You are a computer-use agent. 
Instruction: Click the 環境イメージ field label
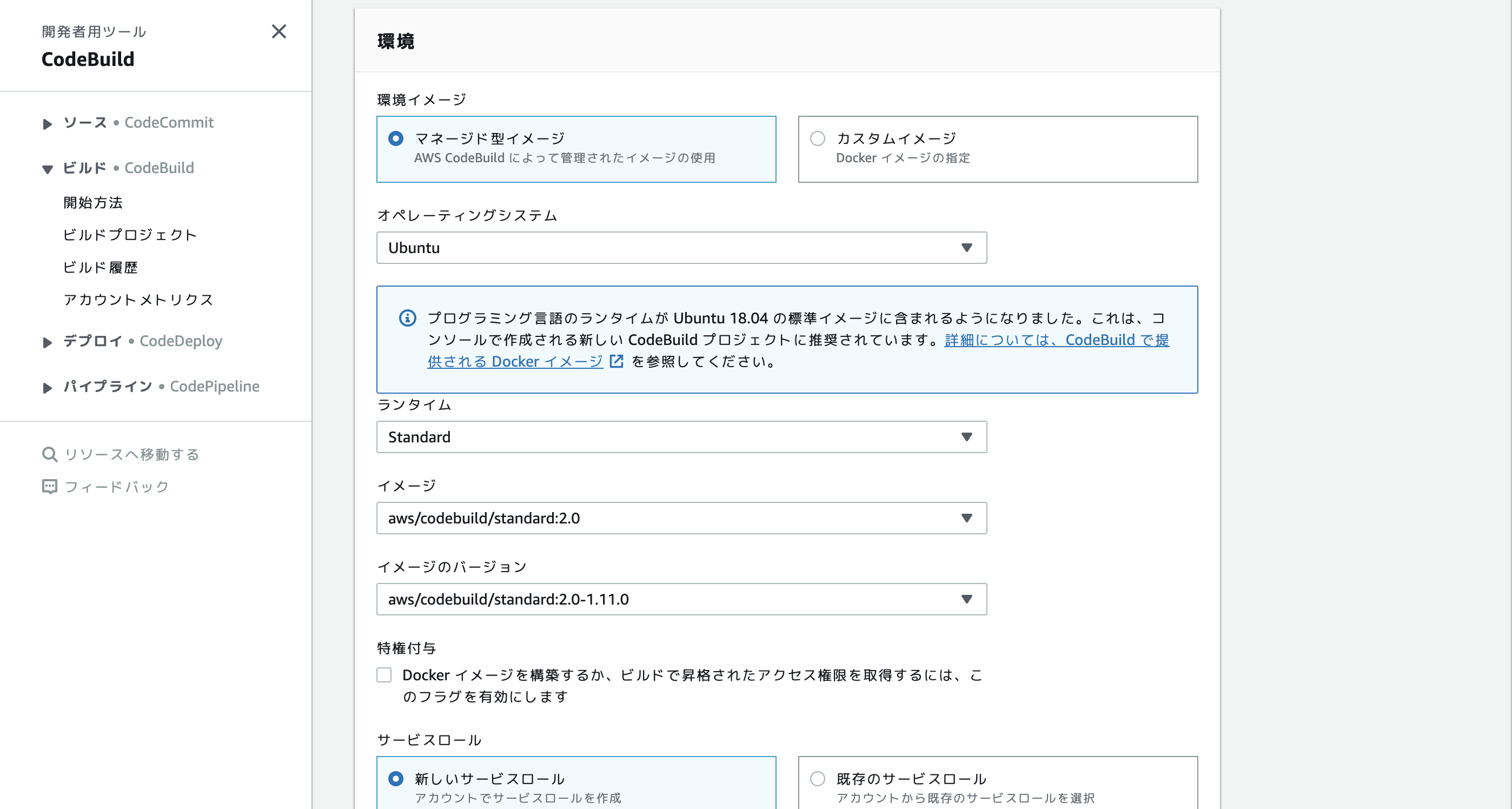[421, 100]
